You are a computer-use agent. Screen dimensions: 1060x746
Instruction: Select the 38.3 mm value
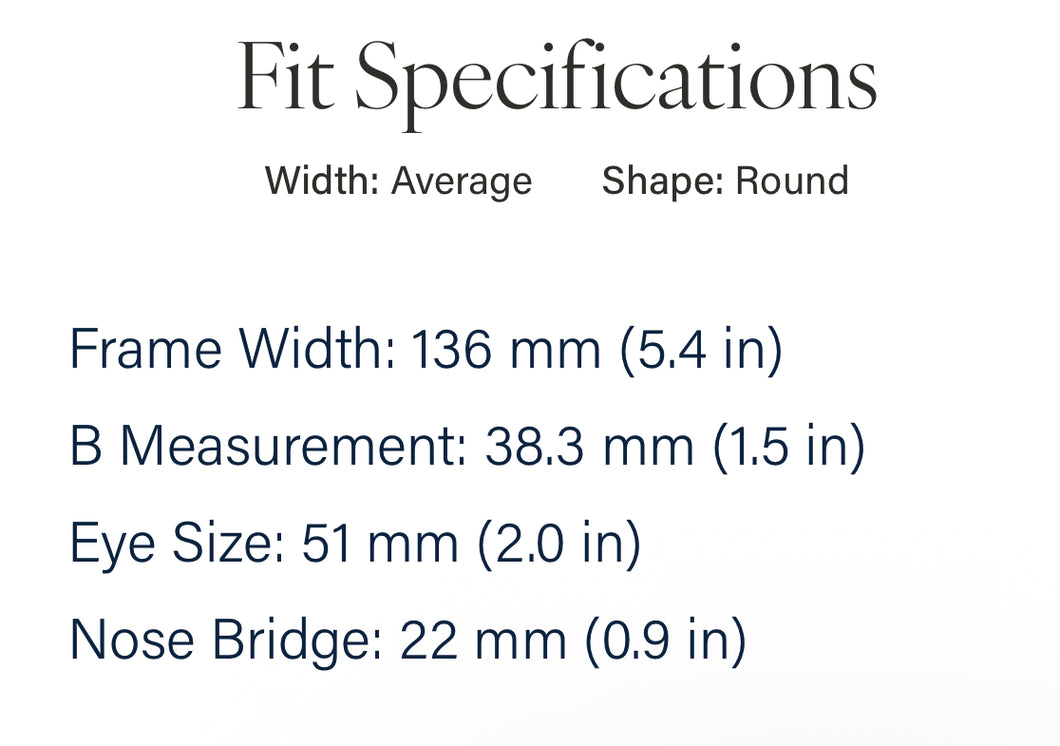pos(589,446)
